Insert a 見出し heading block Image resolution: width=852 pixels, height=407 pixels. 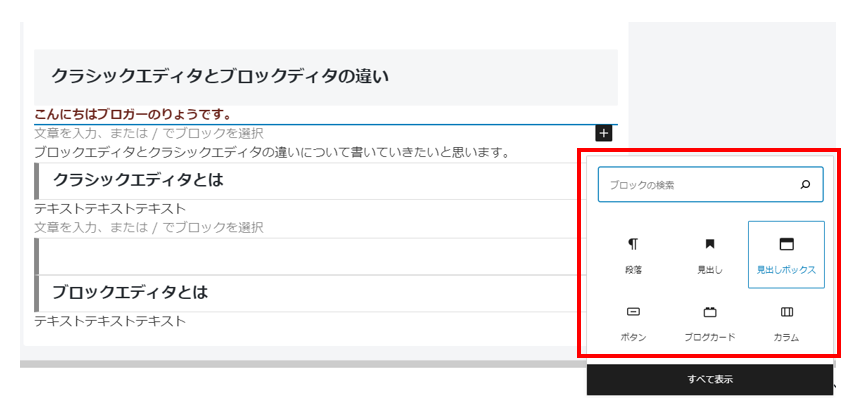710,255
